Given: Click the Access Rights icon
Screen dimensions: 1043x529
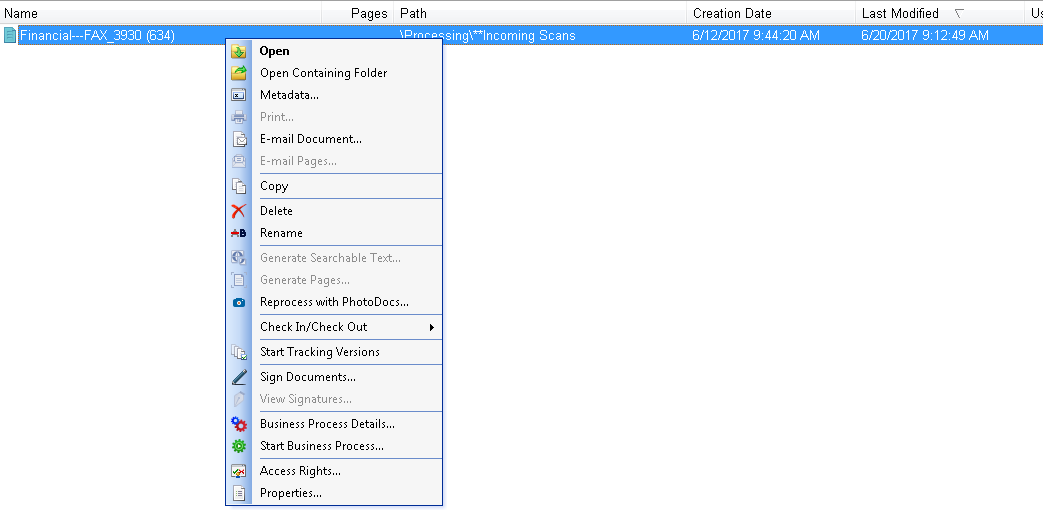Looking at the screenshot, I should tap(239, 471).
